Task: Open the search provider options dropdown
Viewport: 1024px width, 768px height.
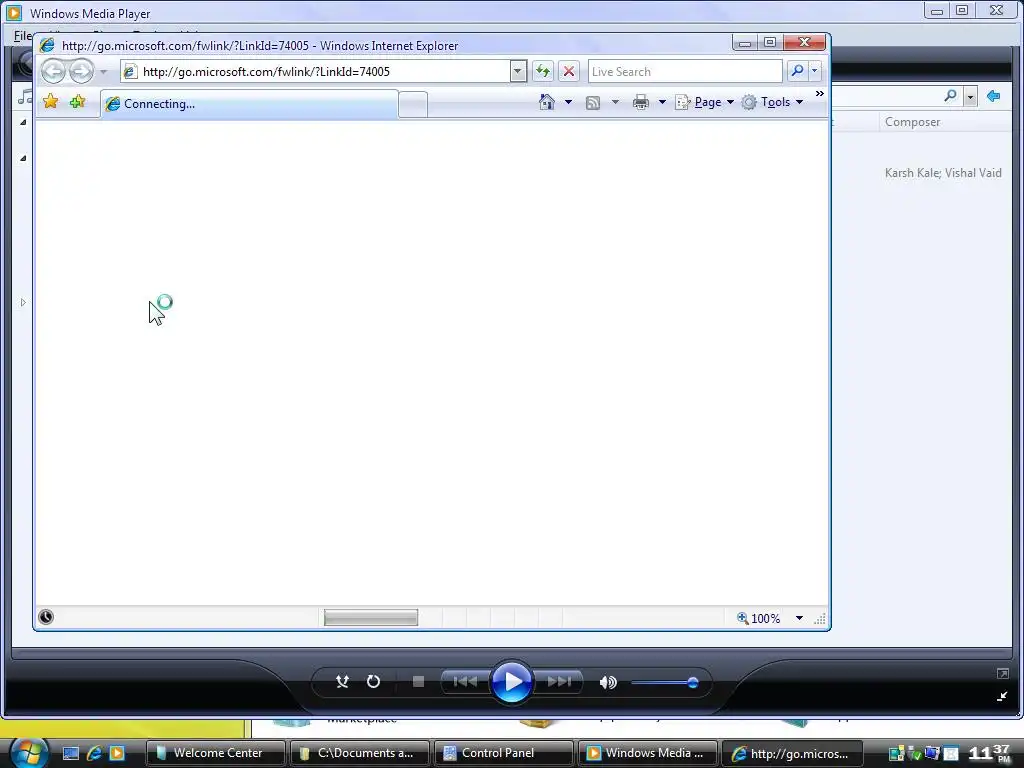Action: 814,71
